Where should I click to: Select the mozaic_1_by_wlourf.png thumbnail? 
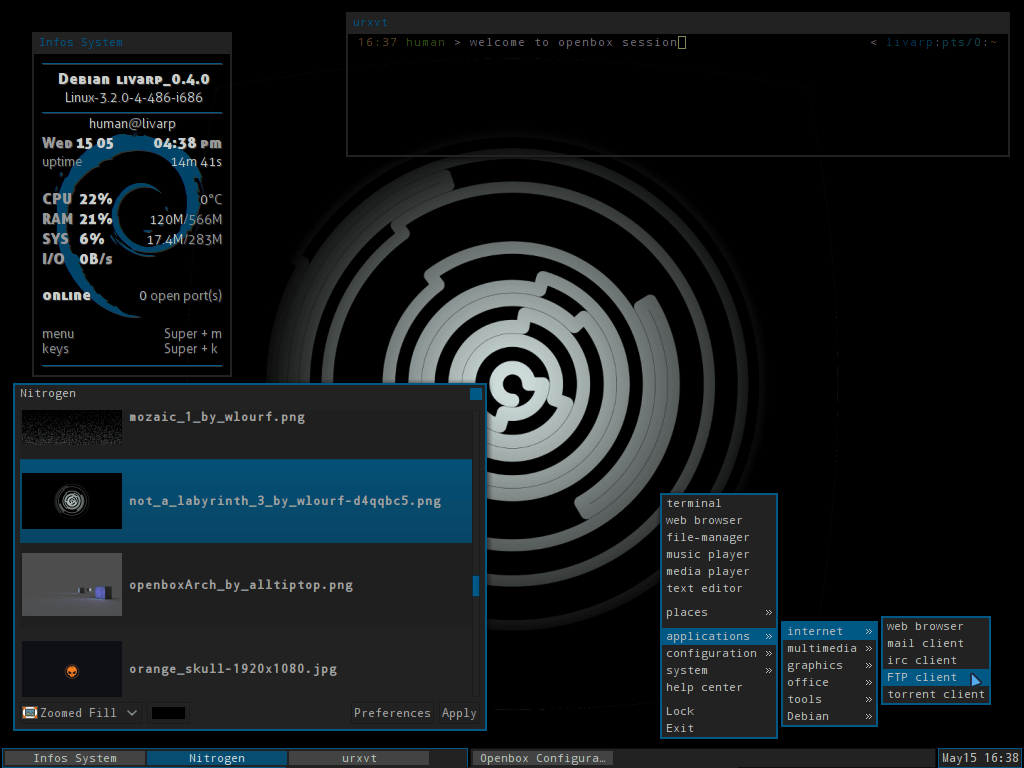point(72,428)
